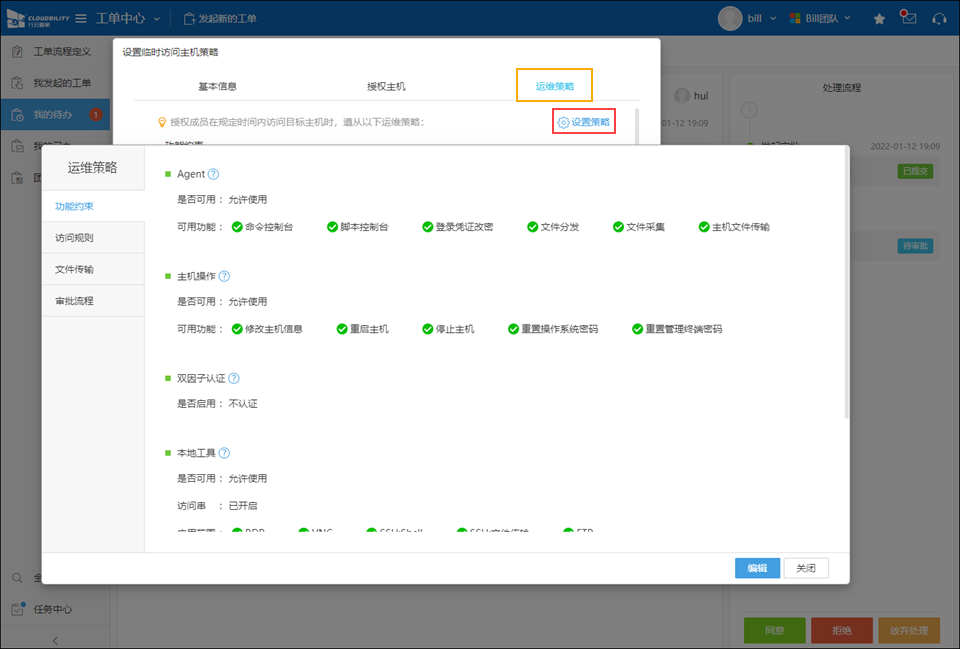Open the mail notifications icon
This screenshot has height=649, width=960.
tap(908, 17)
